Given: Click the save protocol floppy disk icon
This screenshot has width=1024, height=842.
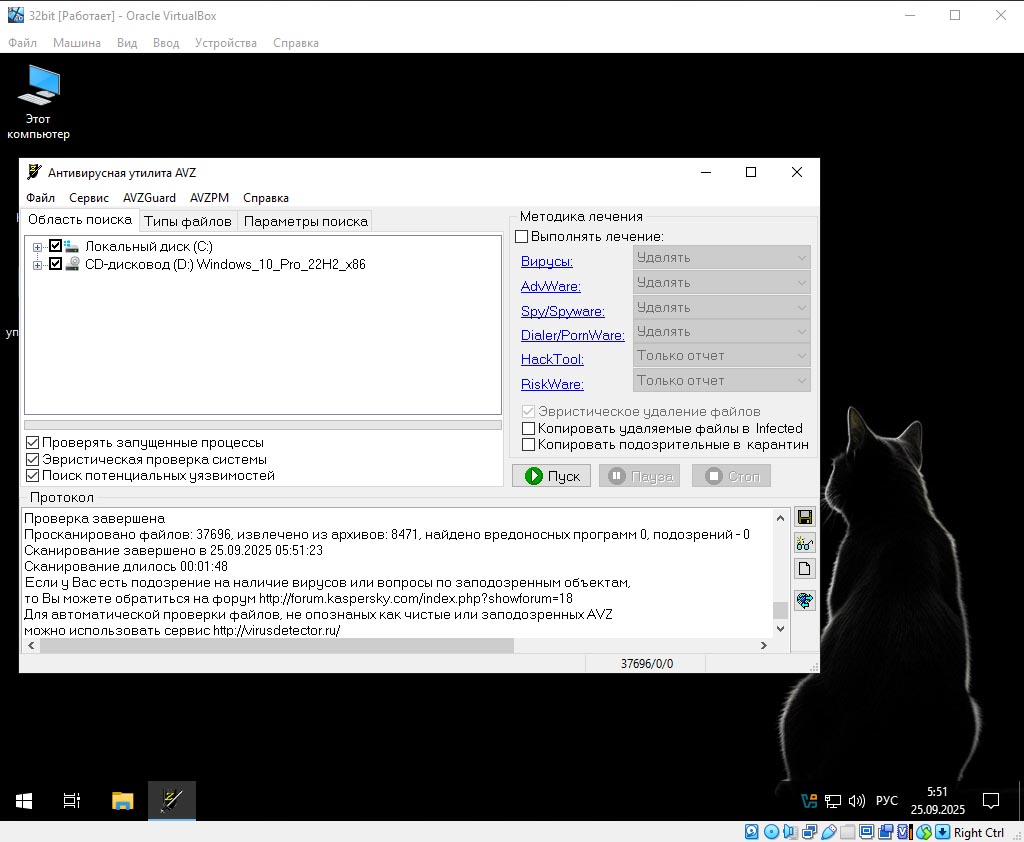Looking at the screenshot, I should pos(804,517).
